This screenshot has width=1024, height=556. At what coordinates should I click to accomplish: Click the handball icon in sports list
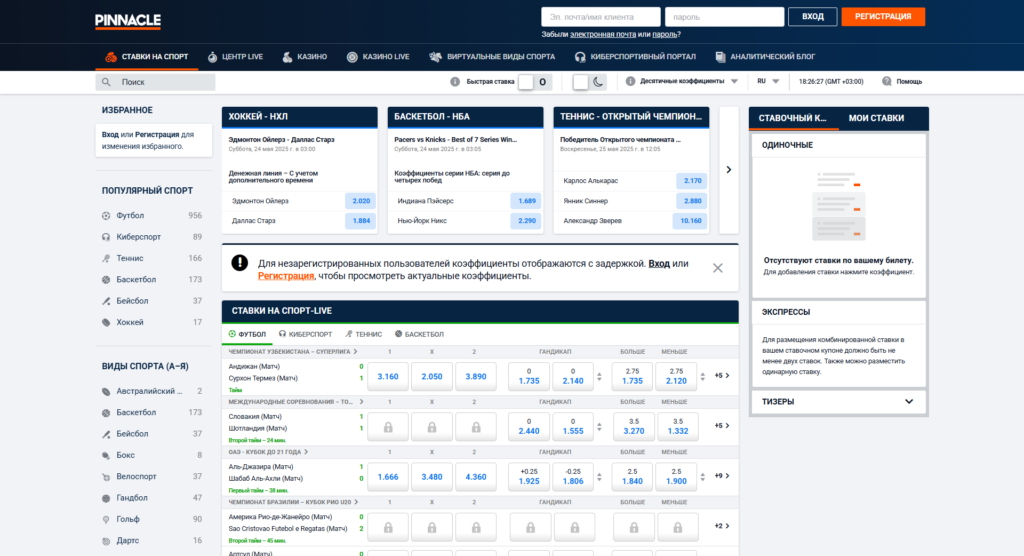pos(106,499)
